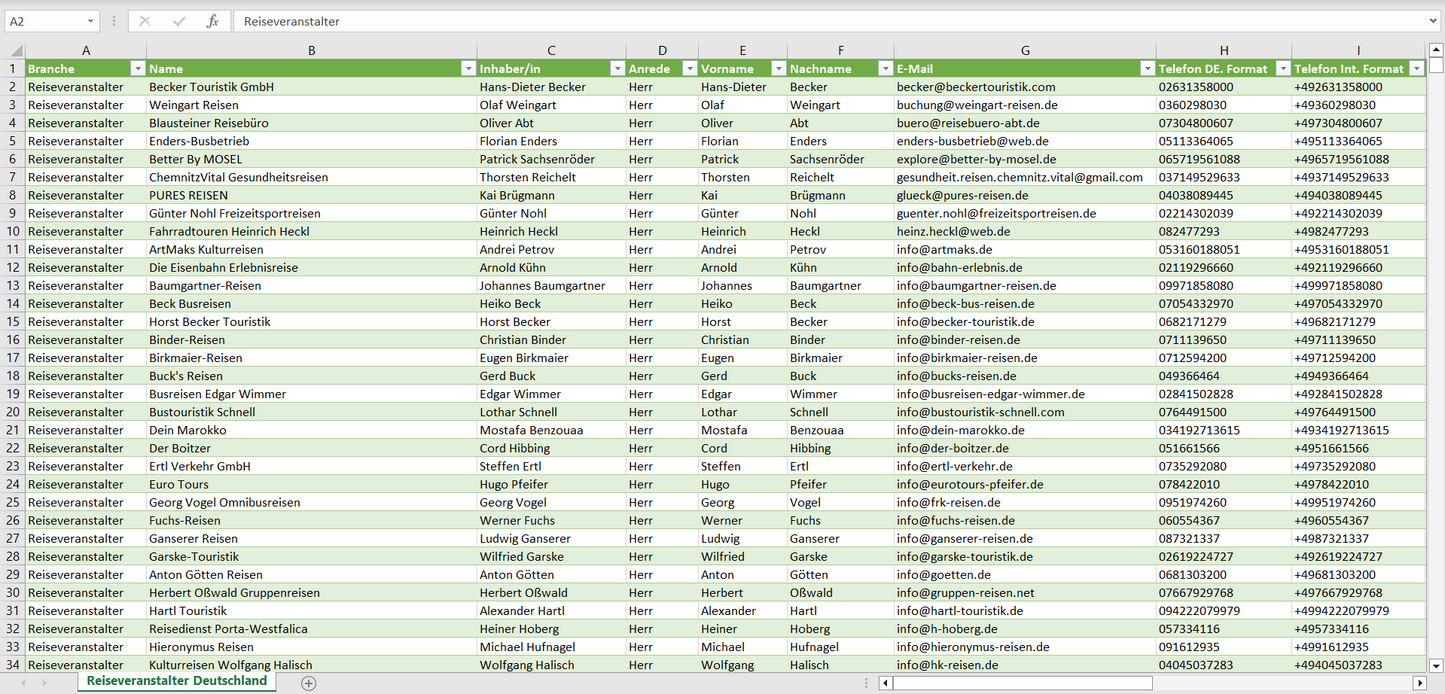Open the Anrede column filter dropdown
The image size is (1445, 694).
[688, 69]
